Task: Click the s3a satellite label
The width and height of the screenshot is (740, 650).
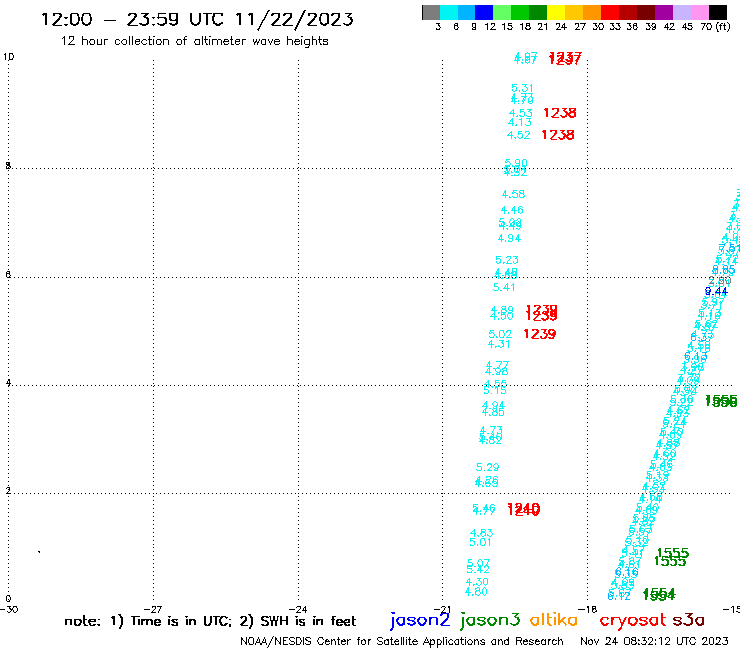Action: [x=689, y=620]
